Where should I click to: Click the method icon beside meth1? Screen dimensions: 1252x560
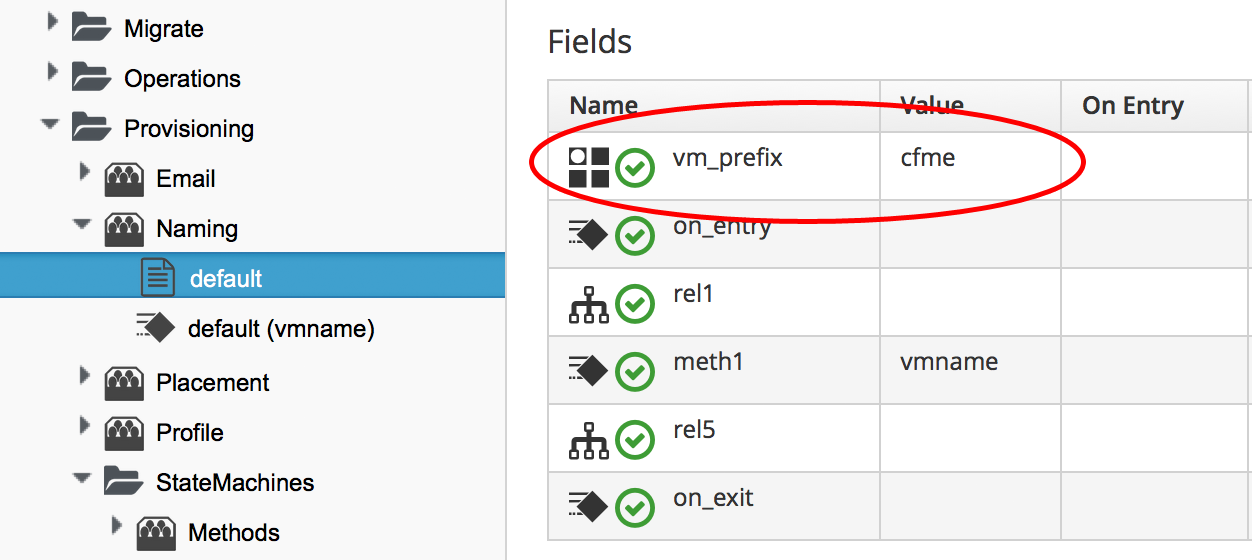(x=589, y=371)
